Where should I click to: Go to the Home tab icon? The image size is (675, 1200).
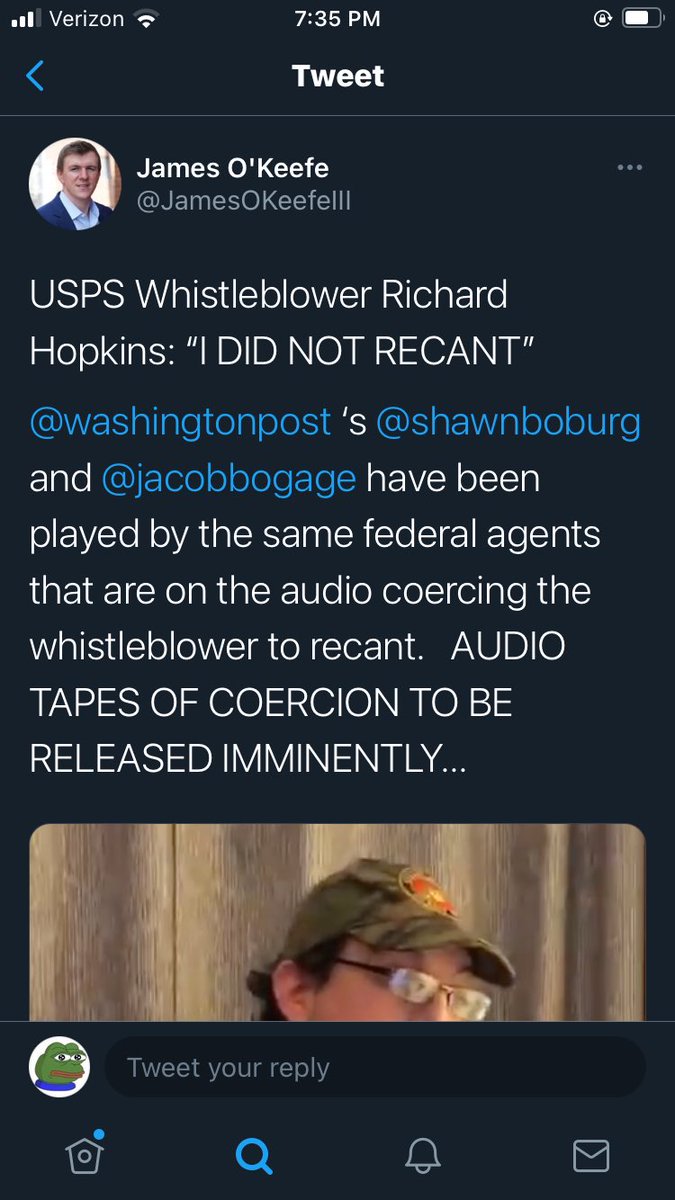pos(85,1154)
